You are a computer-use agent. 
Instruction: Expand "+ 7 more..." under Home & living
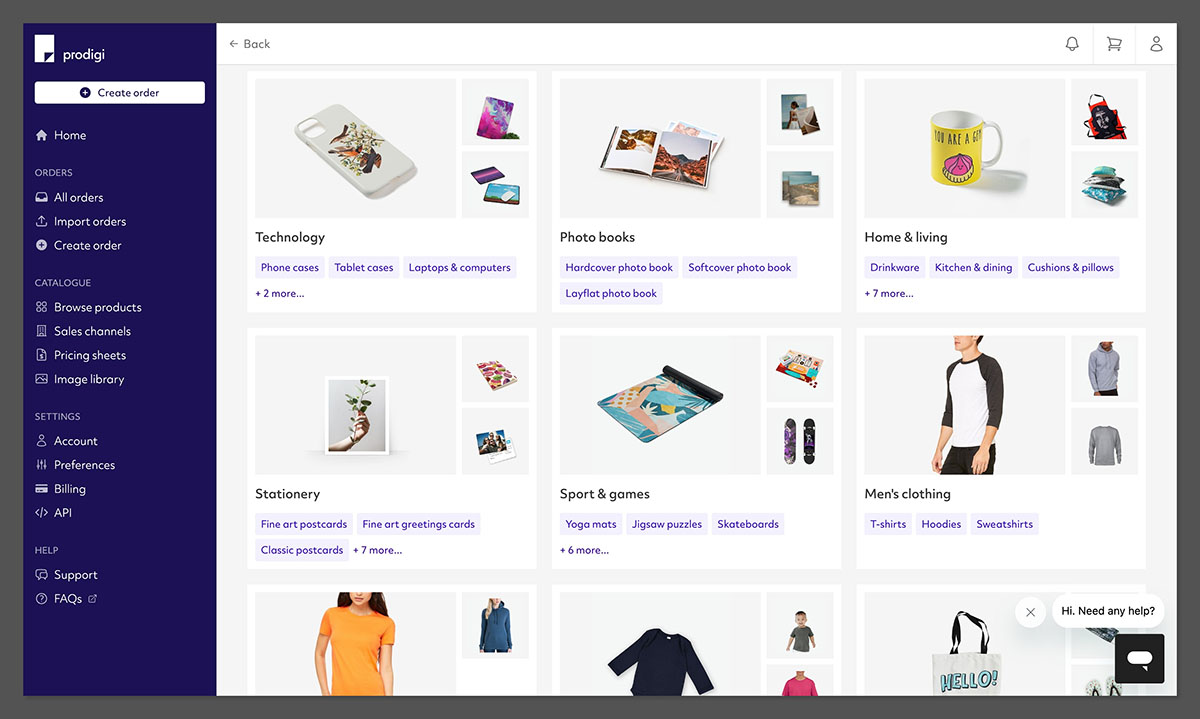point(888,293)
